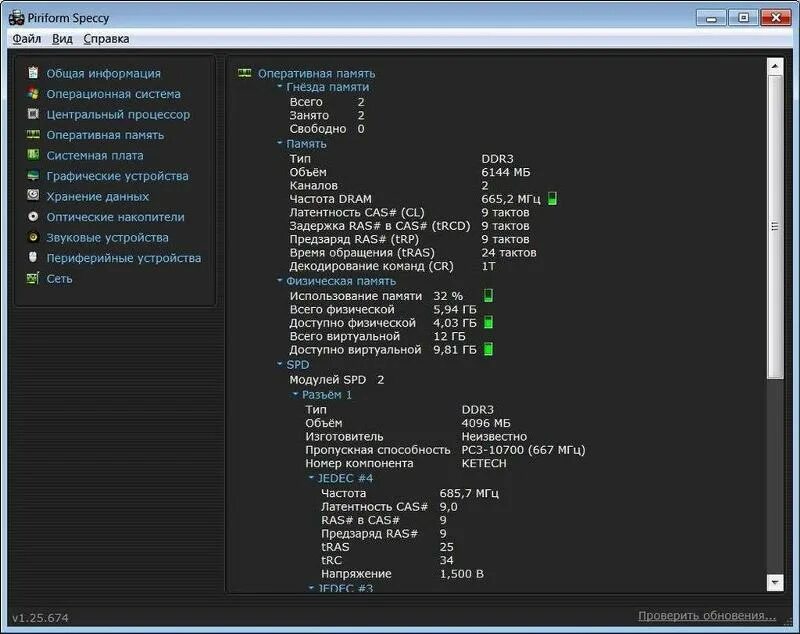Click the 1,500 В voltage value
Viewport: 800px width, 634px height.
[x=461, y=574]
